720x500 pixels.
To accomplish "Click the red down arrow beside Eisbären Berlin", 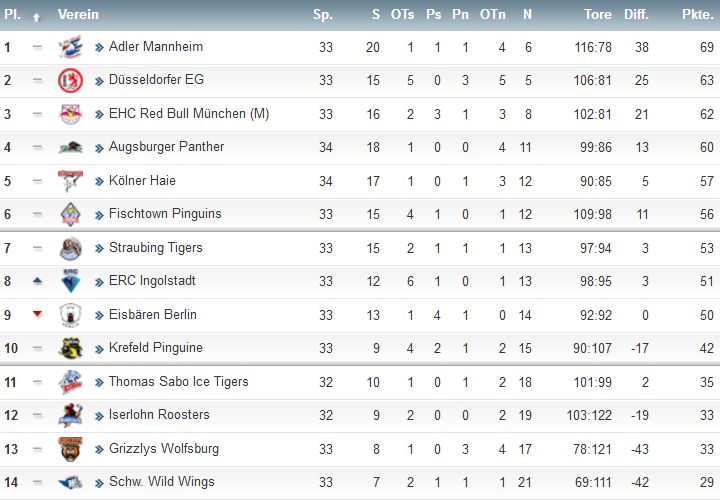I will click(x=38, y=314).
